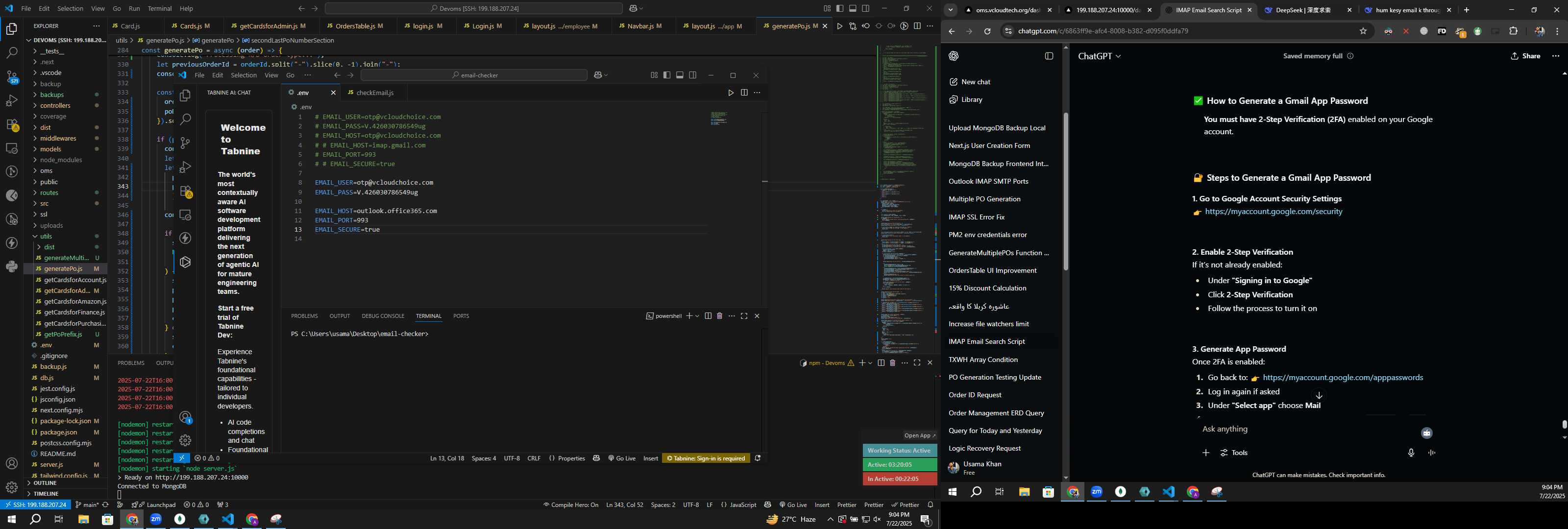Click ChatGPT sidebar vertical scrollbar
Screen dimensions: 1568x529
(1065, 192)
